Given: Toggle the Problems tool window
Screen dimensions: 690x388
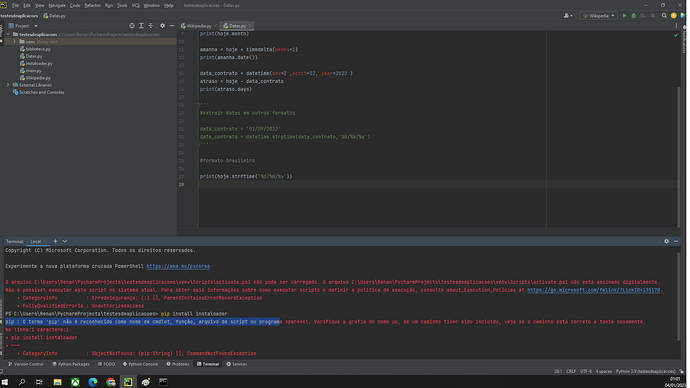Looking at the screenshot, I should (x=178, y=364).
